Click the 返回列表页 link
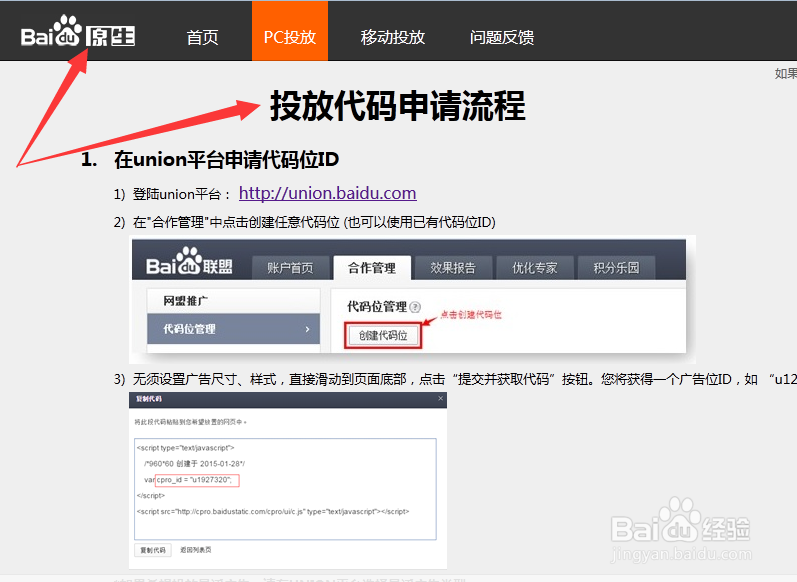 (196, 550)
